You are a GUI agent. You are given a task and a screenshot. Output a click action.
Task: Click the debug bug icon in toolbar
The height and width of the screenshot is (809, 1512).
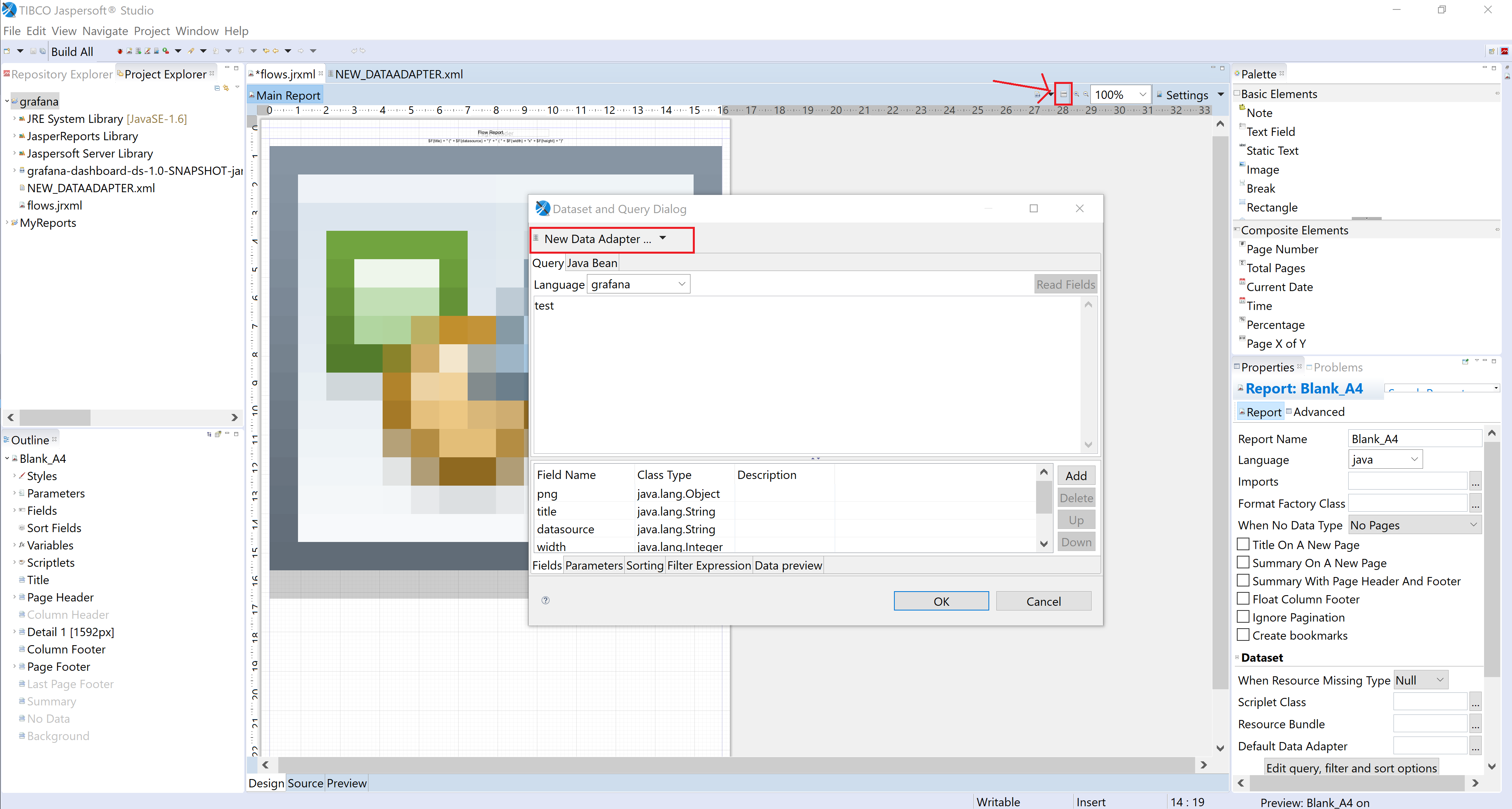120,51
